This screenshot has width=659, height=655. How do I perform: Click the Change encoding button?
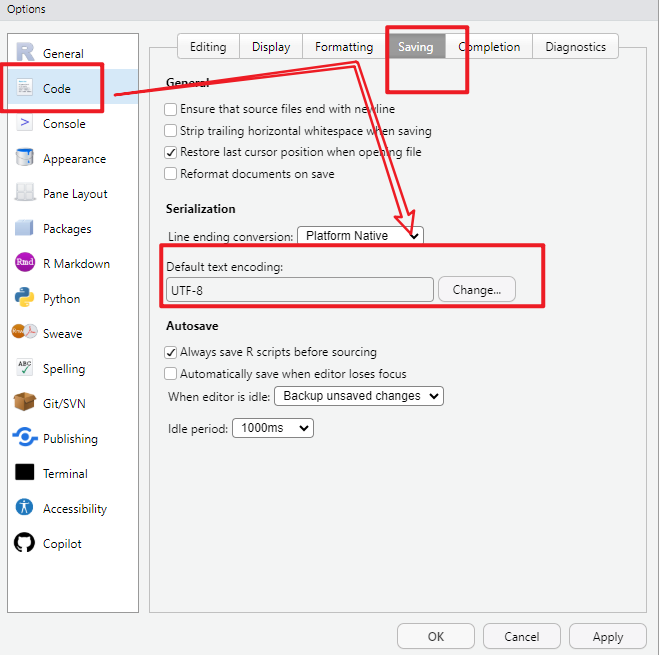(x=476, y=290)
